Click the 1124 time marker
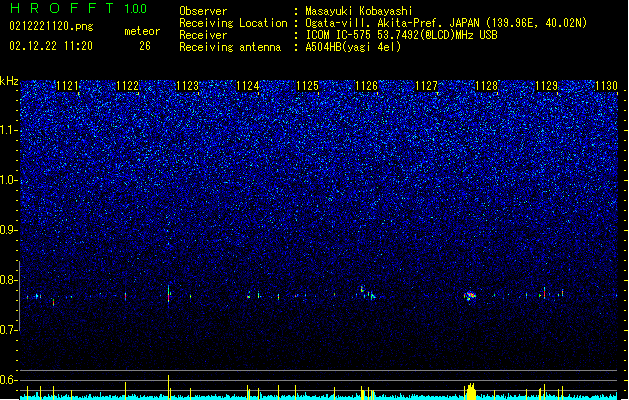Viewport: 629px width, 400px height. [x=248, y=86]
